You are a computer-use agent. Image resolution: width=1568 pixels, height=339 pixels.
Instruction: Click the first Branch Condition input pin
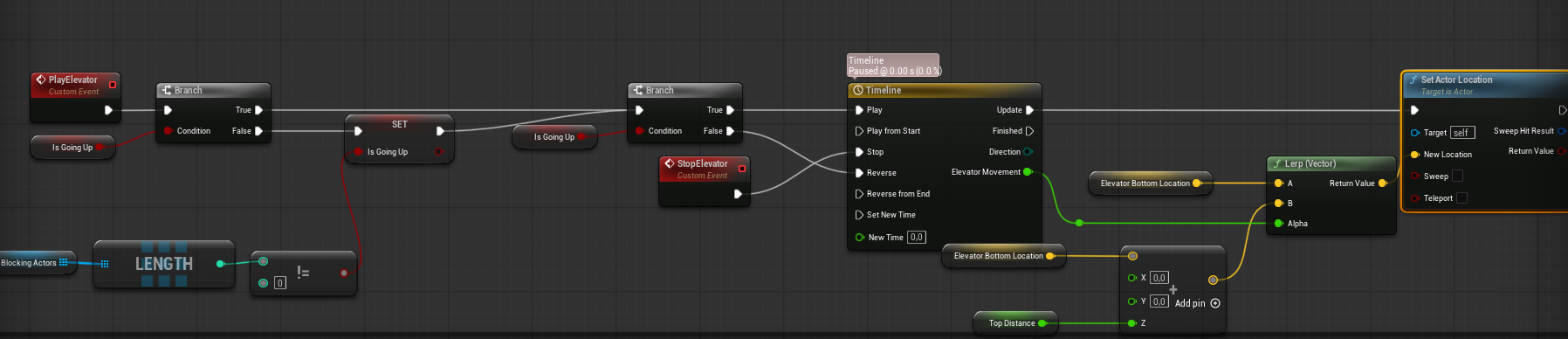(x=168, y=131)
